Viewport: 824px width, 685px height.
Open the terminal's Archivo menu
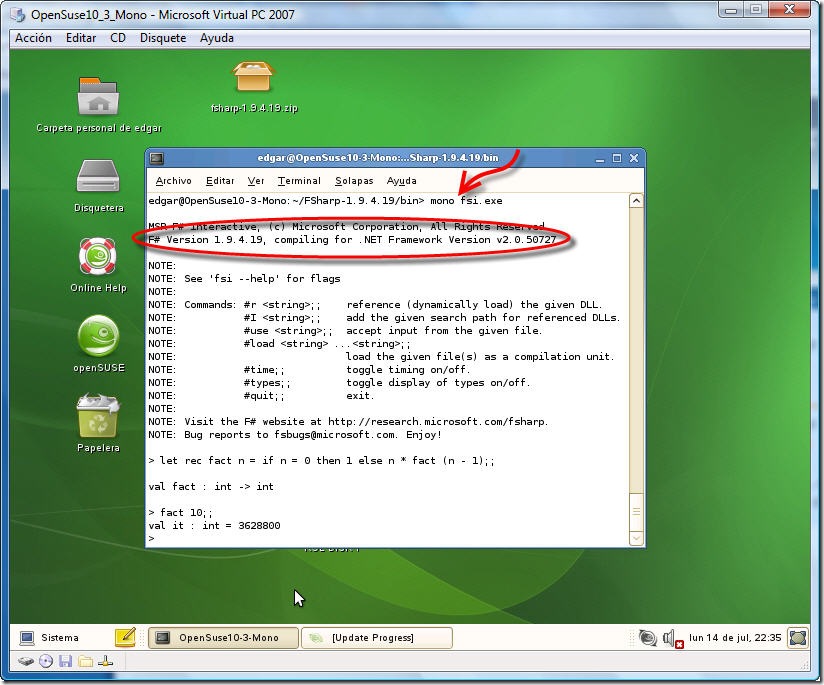pos(173,181)
